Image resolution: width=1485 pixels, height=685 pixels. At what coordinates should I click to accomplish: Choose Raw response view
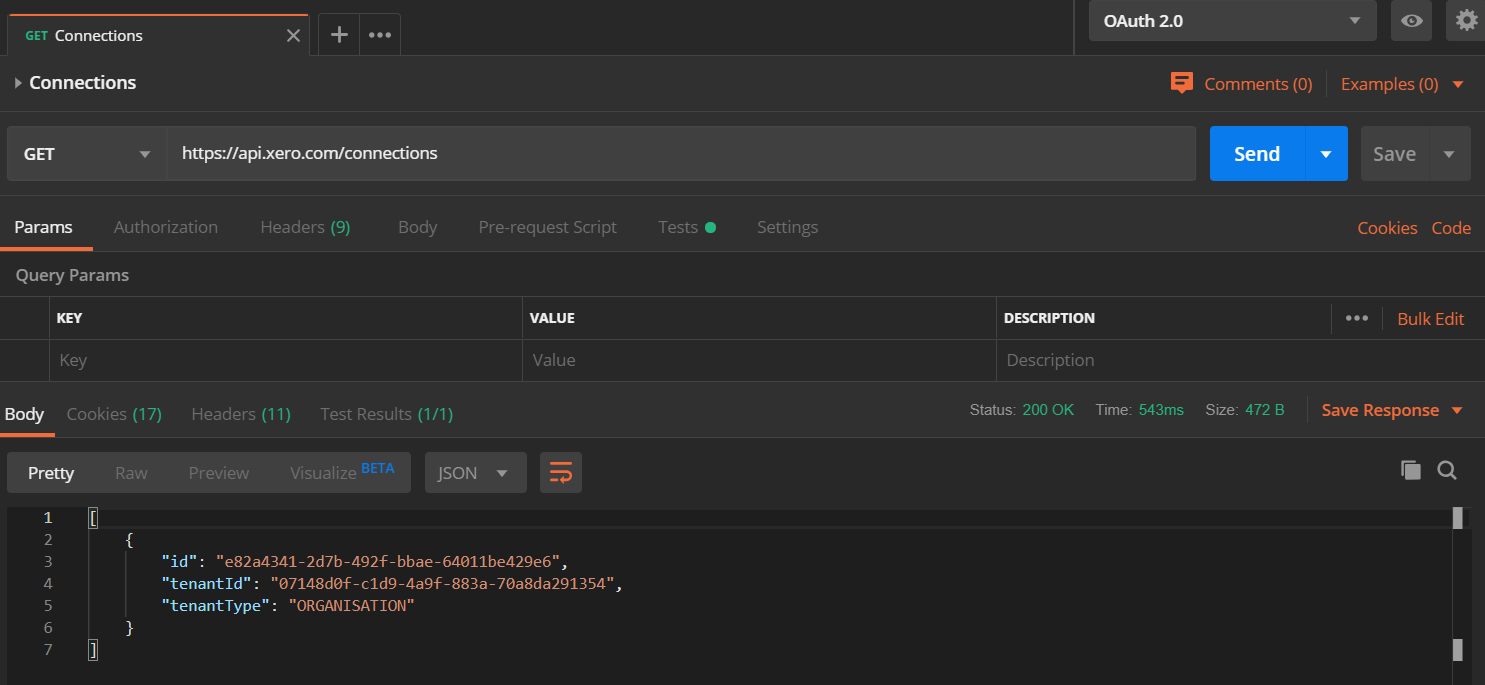click(131, 473)
